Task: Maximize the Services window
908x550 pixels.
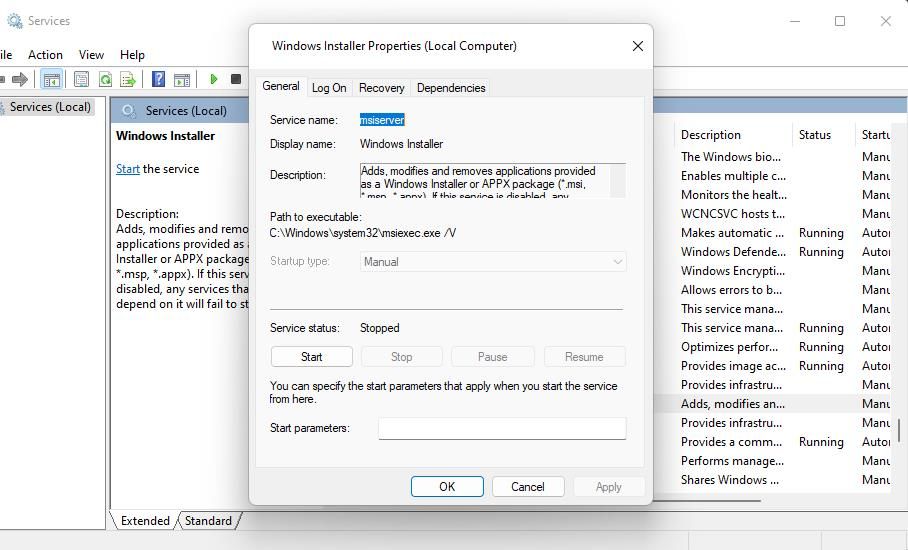Action: coord(840,21)
